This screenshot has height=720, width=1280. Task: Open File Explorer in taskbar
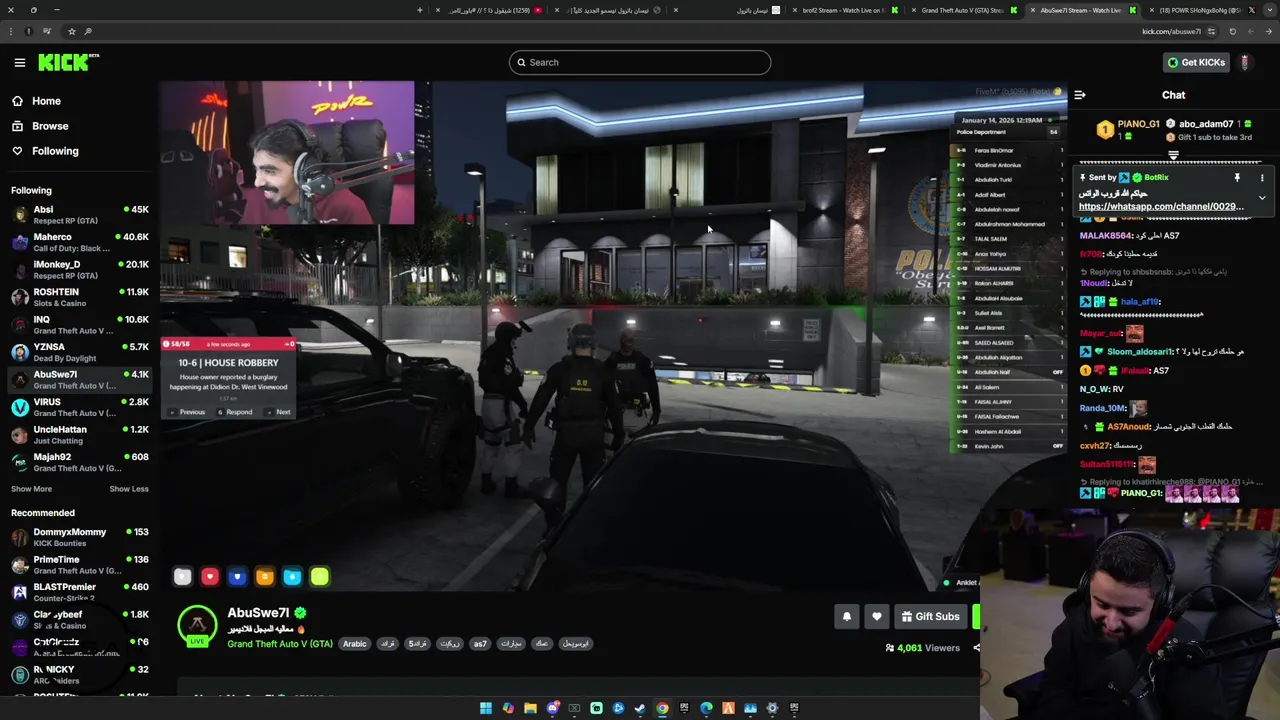pos(530,708)
